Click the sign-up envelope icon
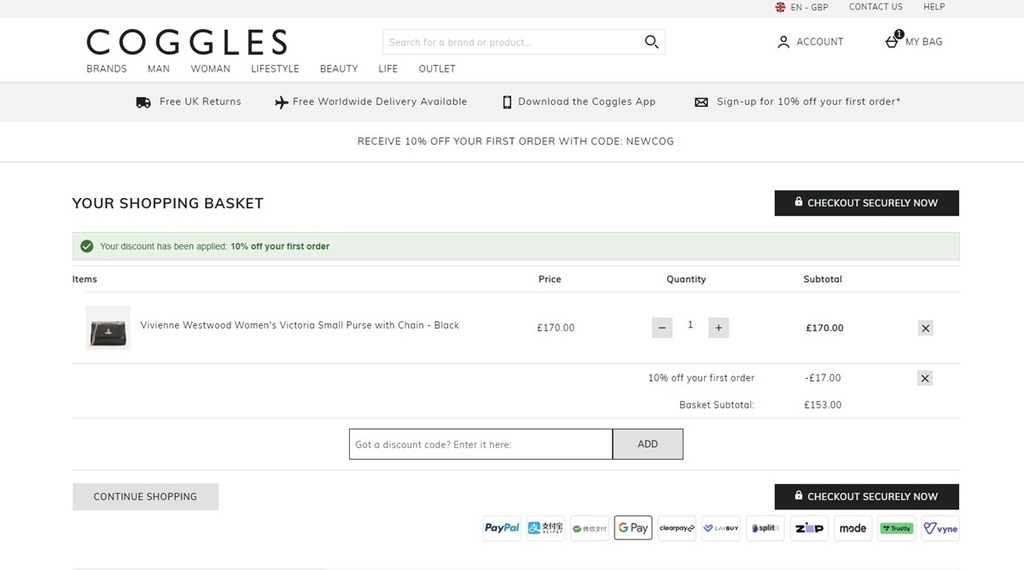The height and width of the screenshot is (570, 1024). [701, 103]
